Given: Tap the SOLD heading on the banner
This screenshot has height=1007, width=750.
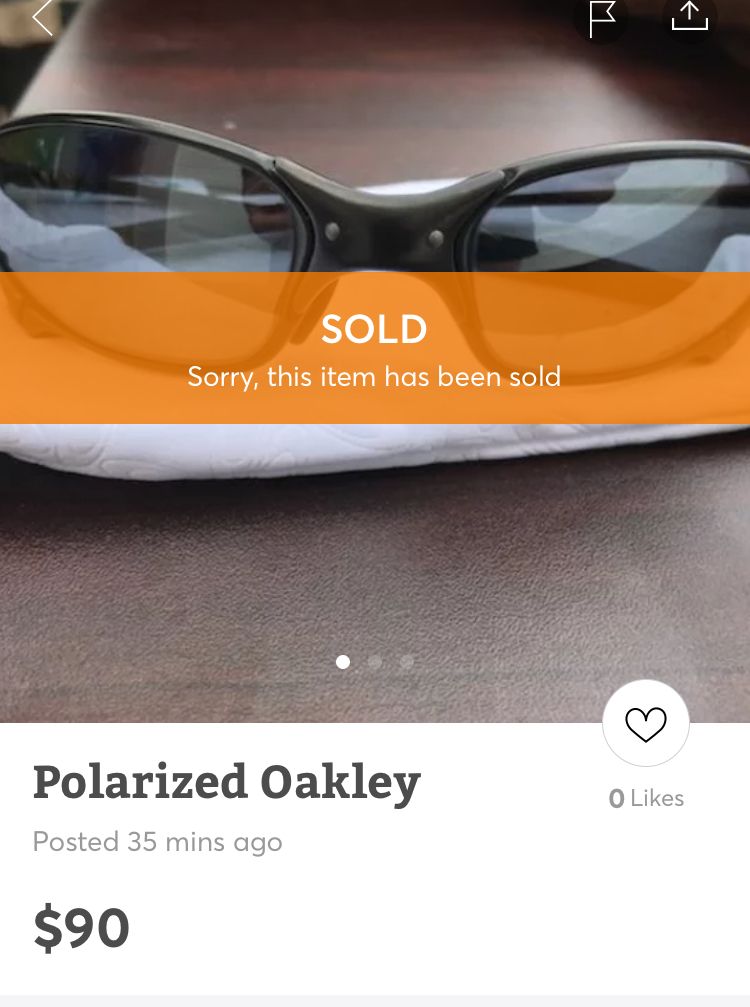Looking at the screenshot, I should [x=374, y=329].
